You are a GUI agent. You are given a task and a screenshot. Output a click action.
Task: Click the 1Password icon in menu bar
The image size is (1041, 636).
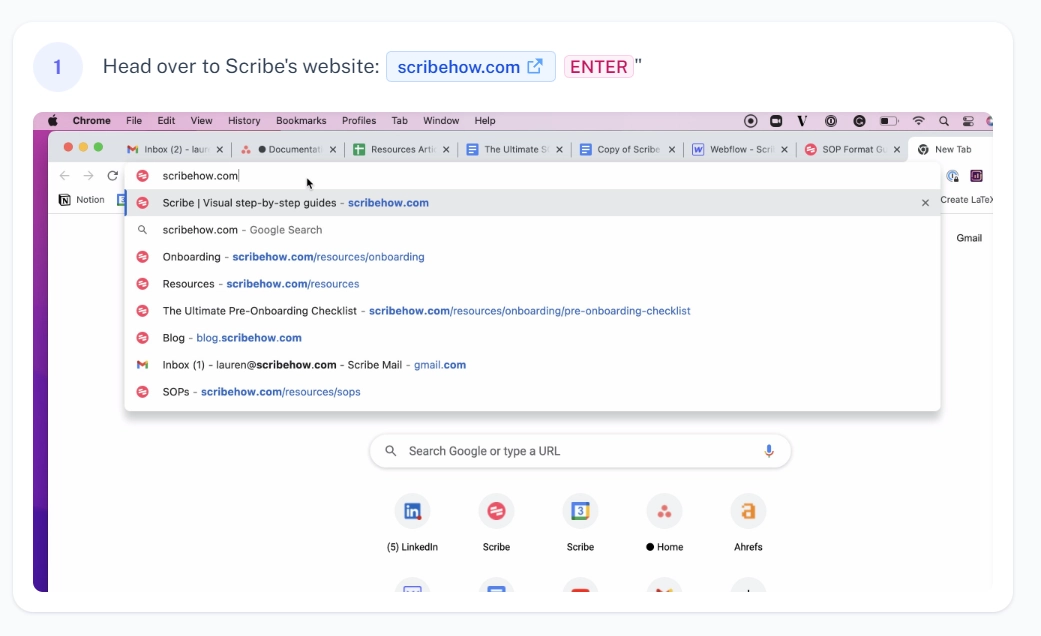click(831, 121)
